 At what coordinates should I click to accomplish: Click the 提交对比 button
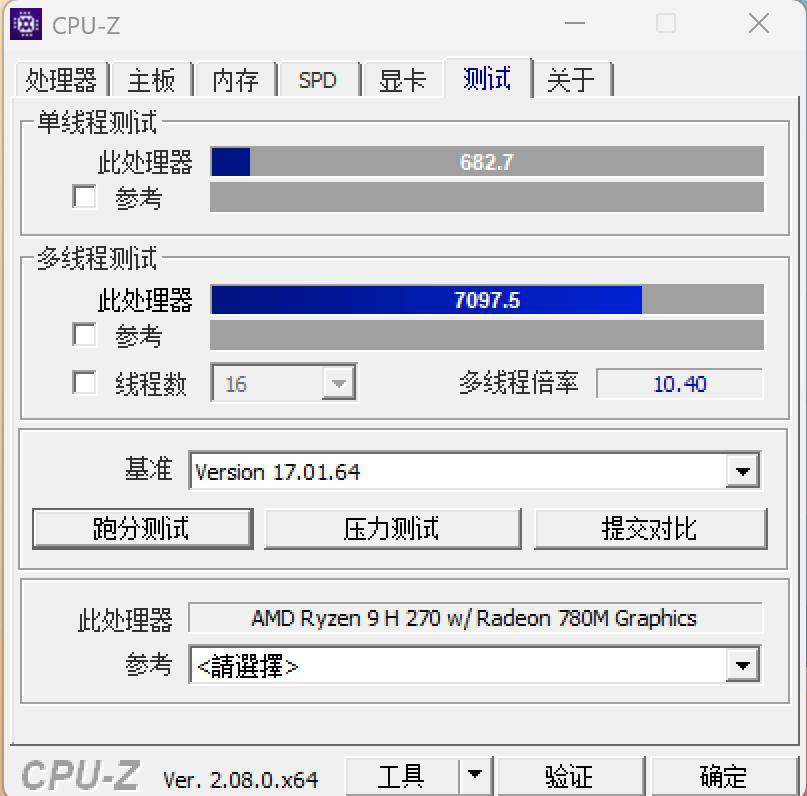point(650,529)
